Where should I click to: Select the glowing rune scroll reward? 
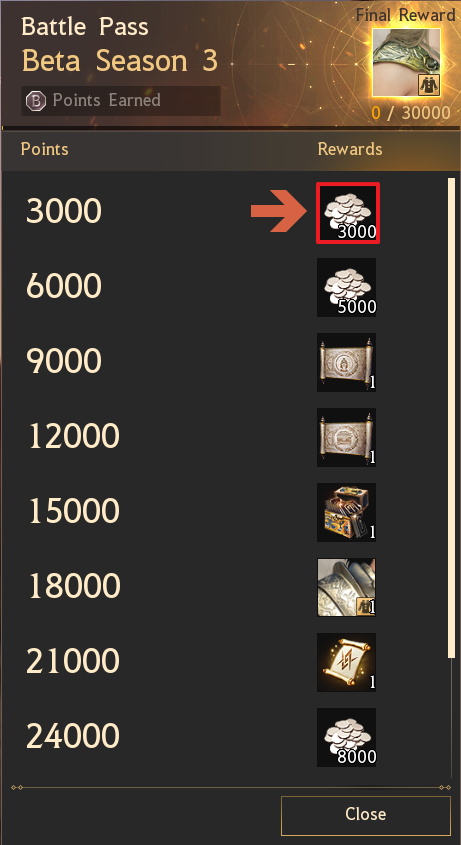347,662
